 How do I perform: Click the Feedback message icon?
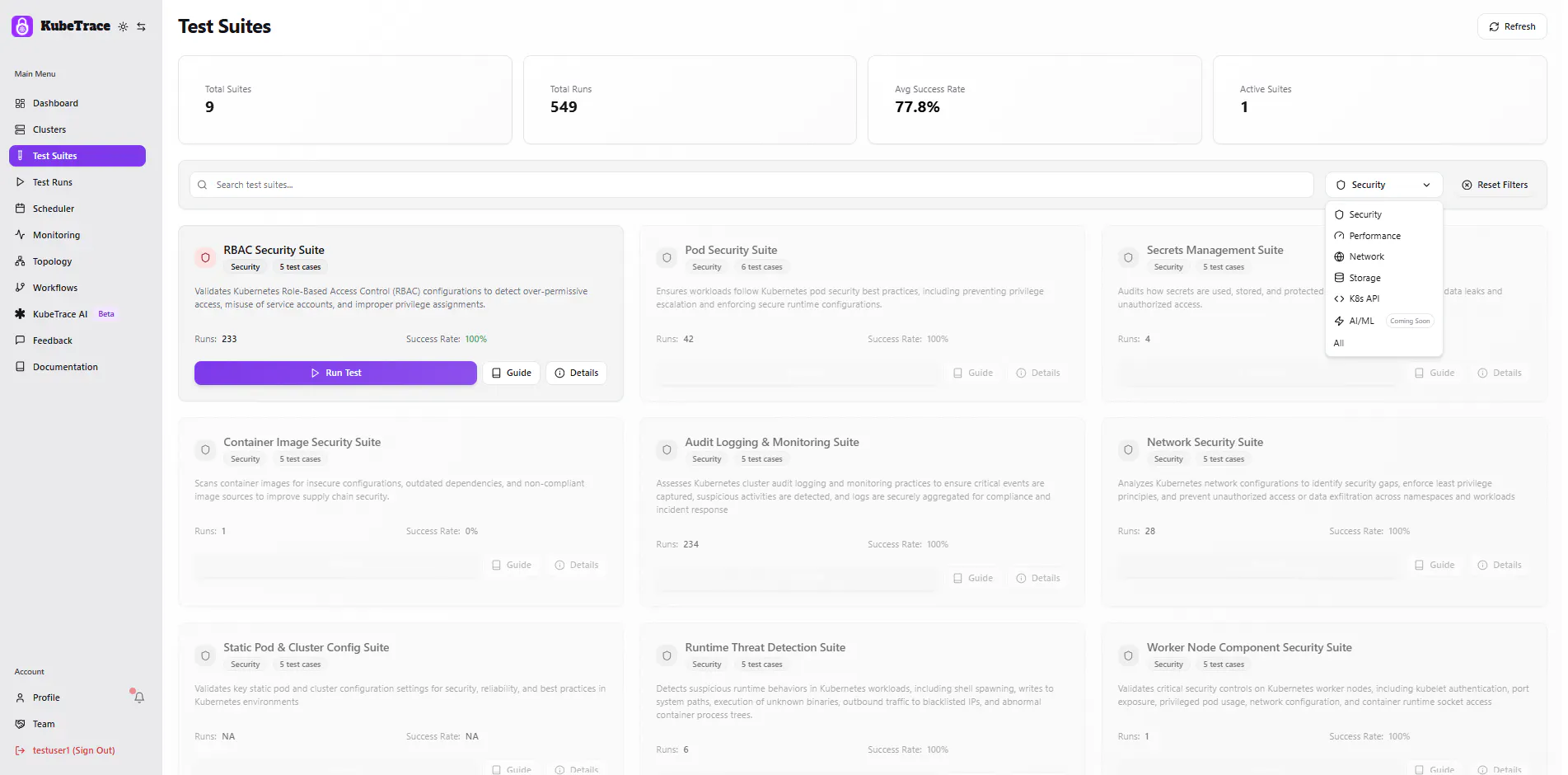pyautogui.click(x=21, y=341)
